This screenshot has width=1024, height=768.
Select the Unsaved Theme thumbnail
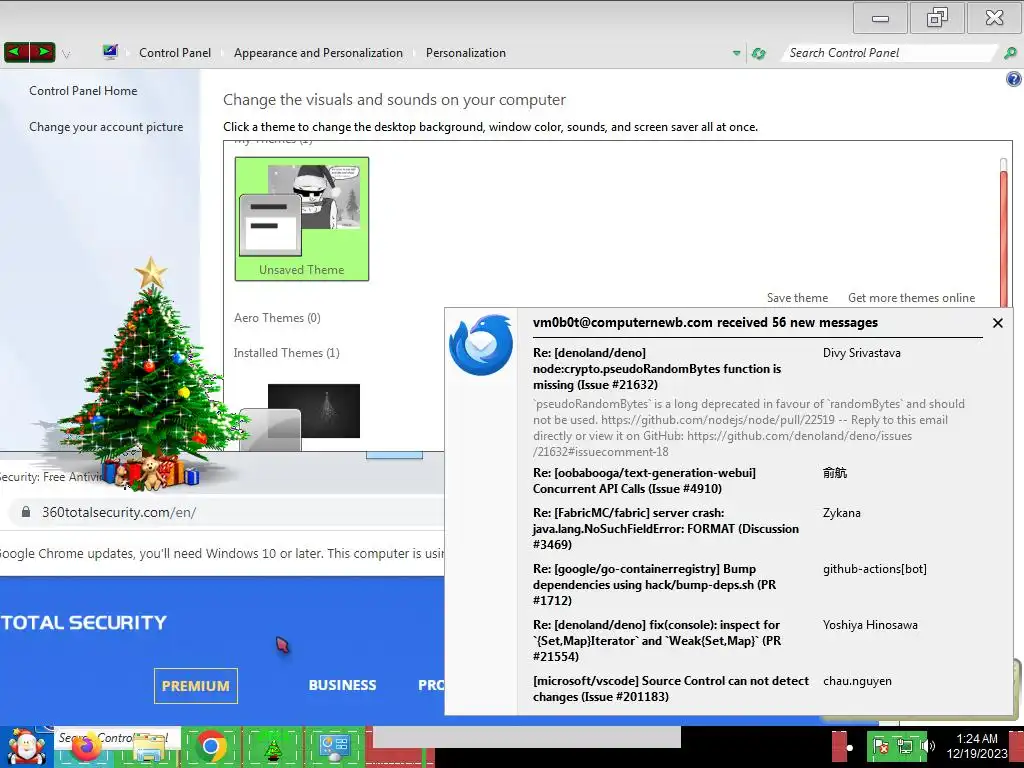pos(302,219)
